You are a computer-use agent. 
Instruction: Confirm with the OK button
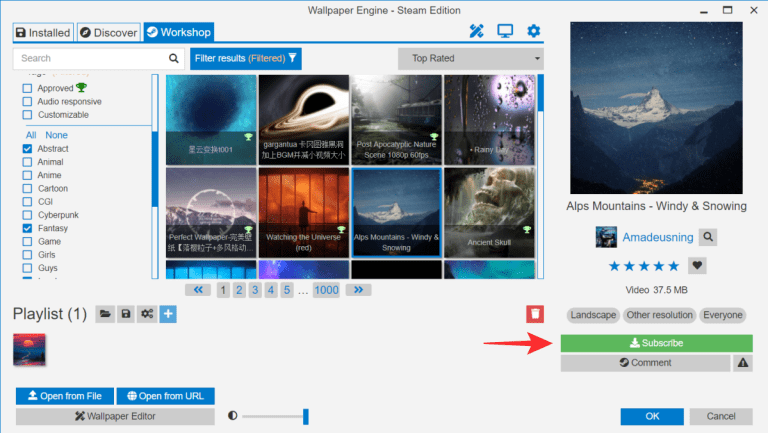[x=652, y=416]
